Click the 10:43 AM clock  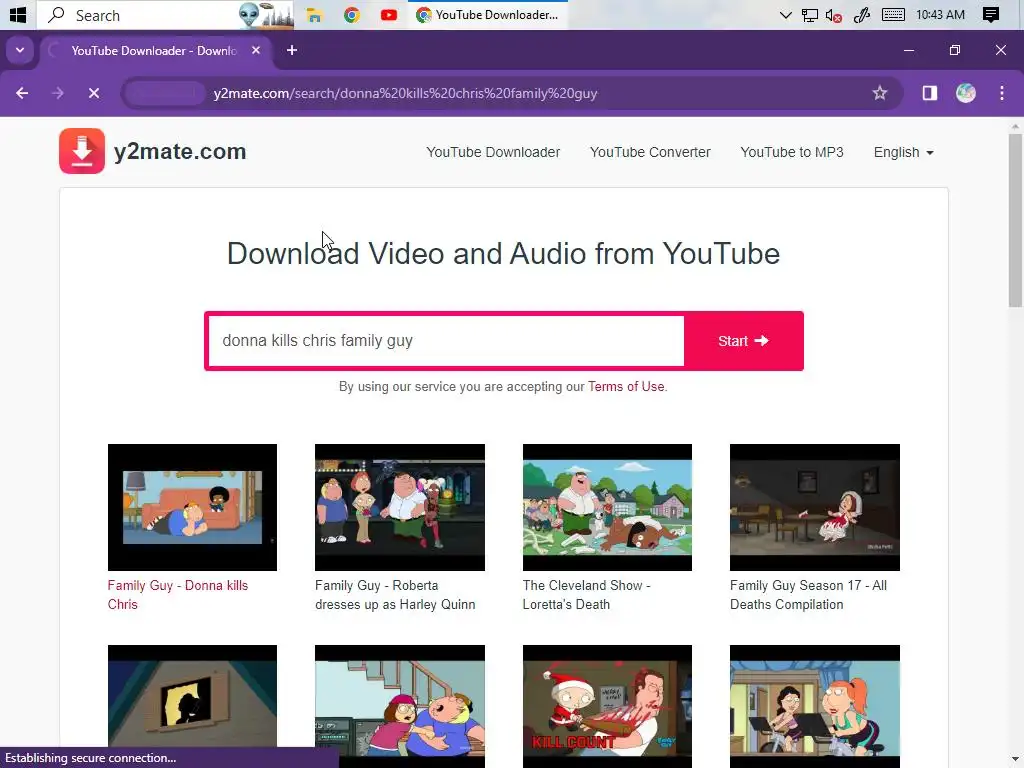pyautogui.click(x=940, y=15)
